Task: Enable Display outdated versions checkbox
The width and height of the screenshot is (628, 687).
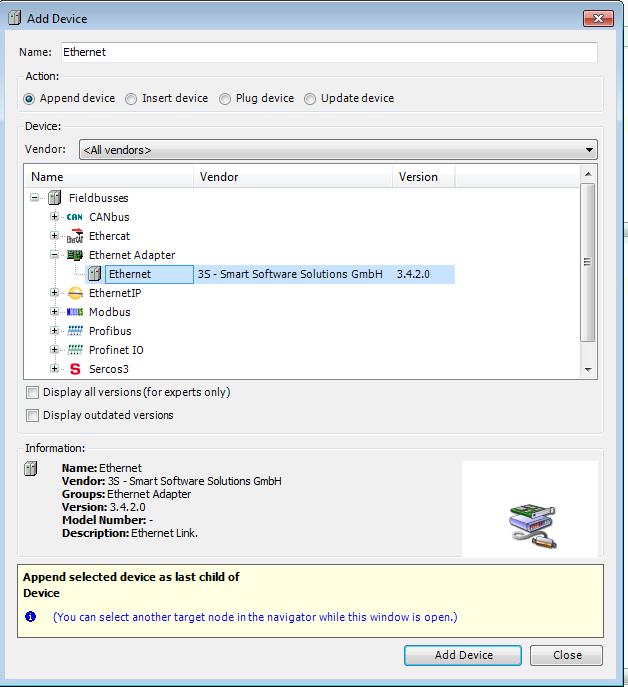Action: click(32, 415)
